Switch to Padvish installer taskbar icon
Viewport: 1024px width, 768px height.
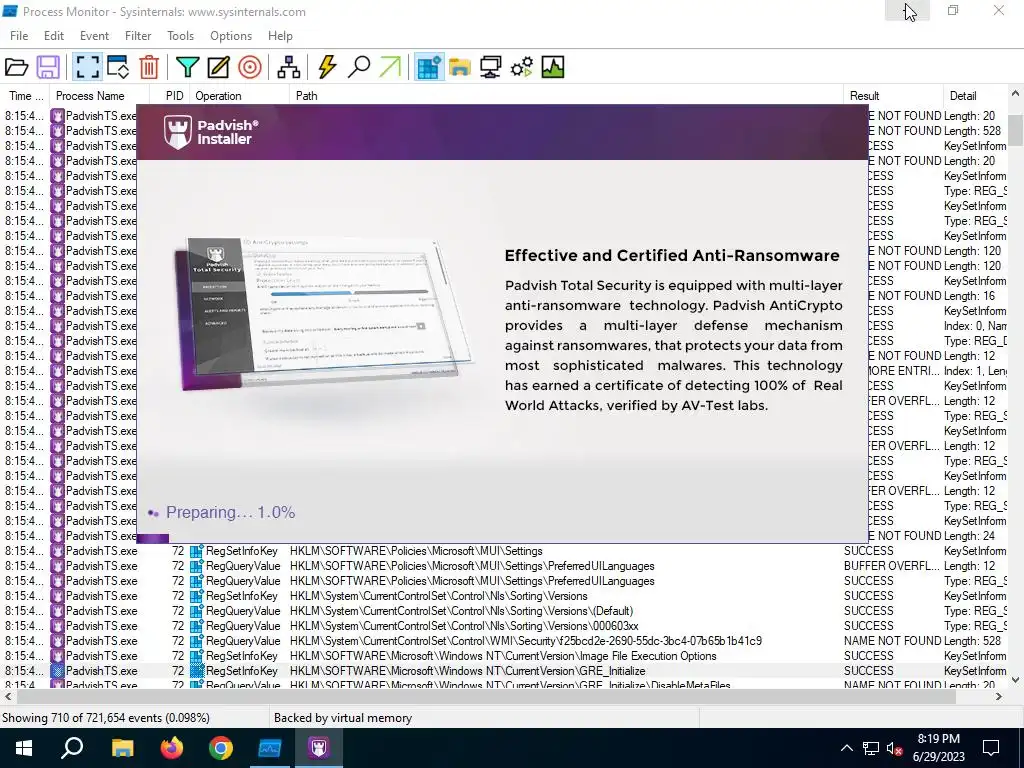pyautogui.click(x=319, y=748)
